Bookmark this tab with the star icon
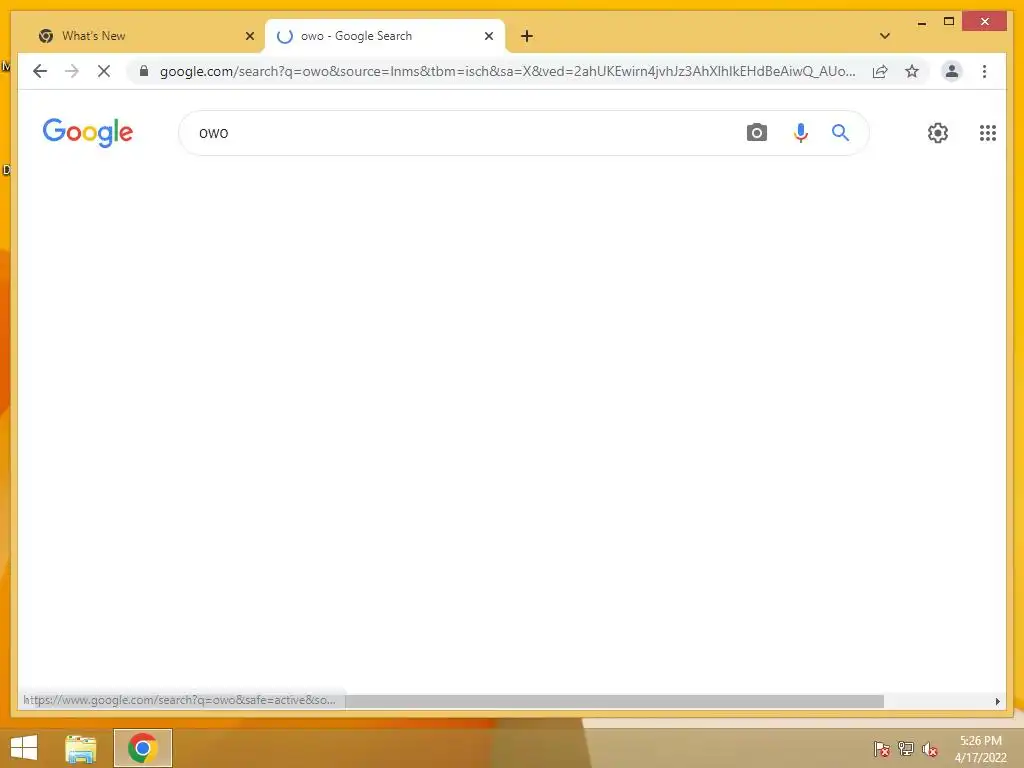This screenshot has height=768, width=1024. coord(912,71)
